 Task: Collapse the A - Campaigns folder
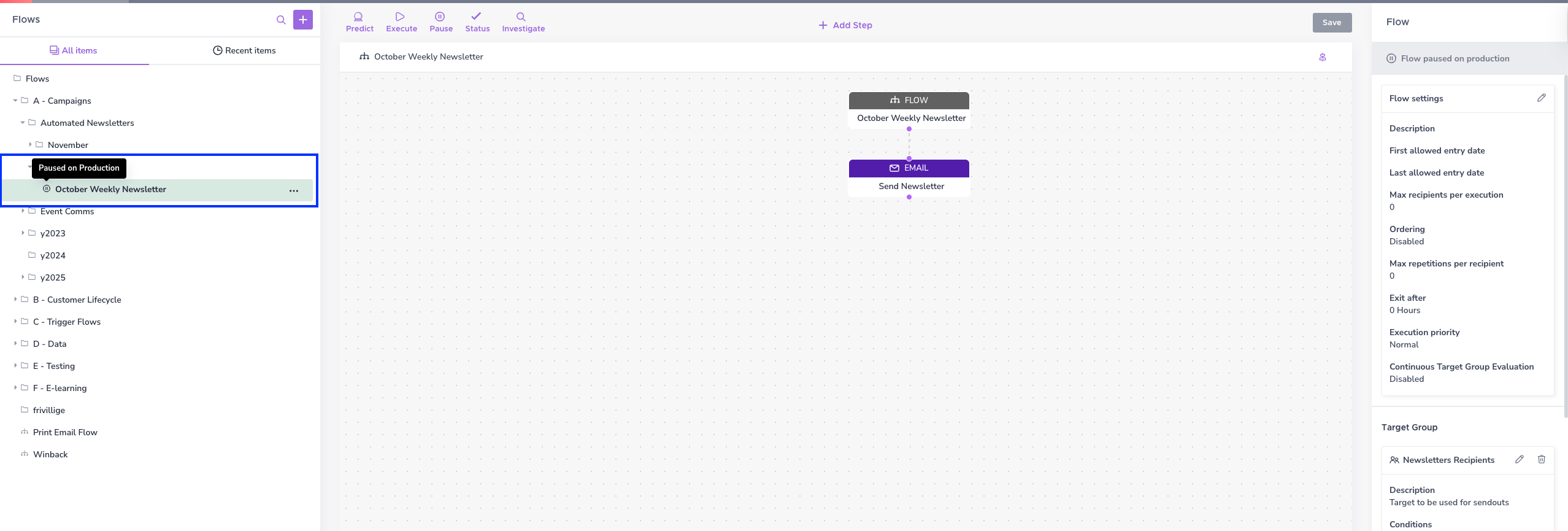click(15, 101)
